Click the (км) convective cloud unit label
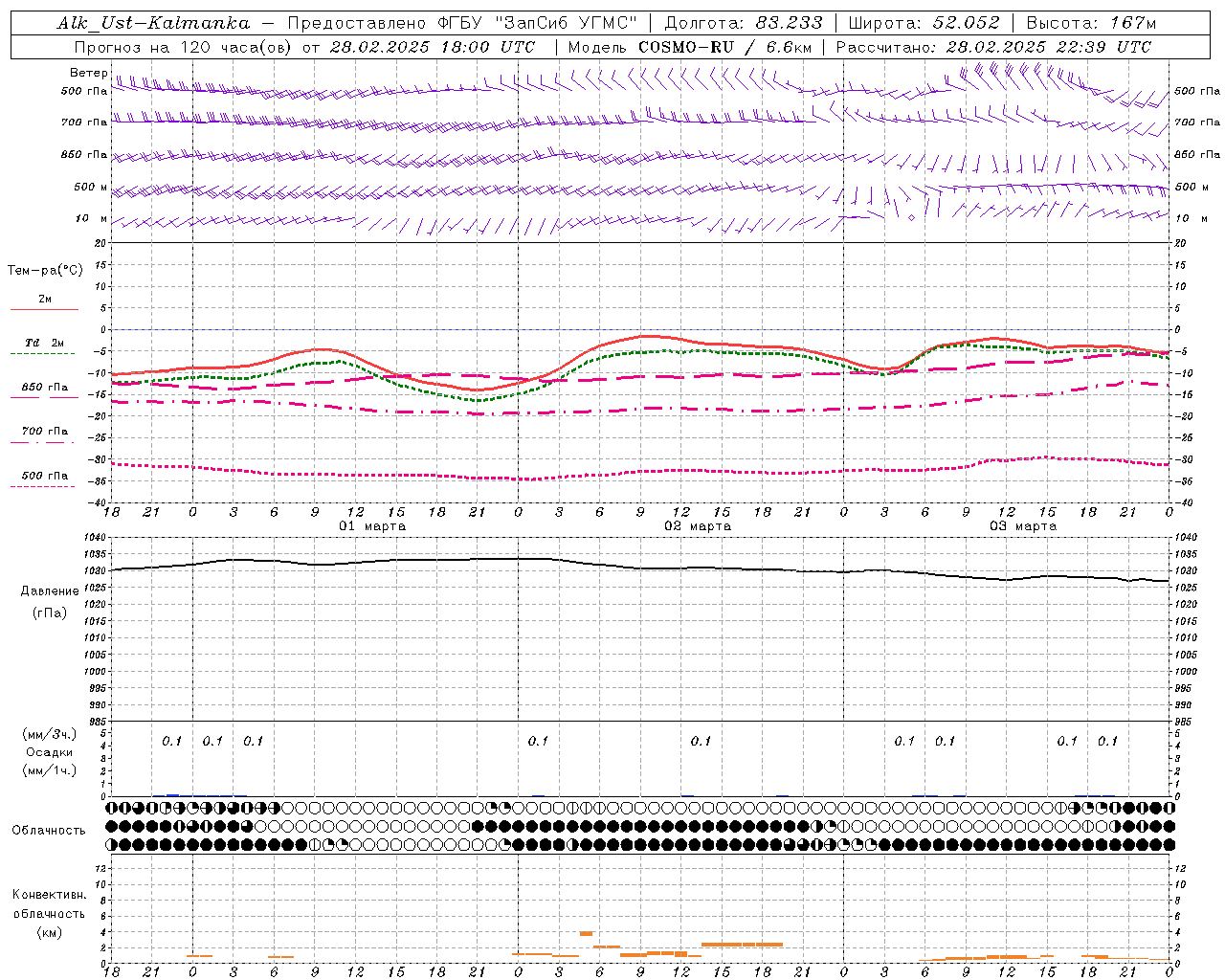Viewport: 1225px width, 980px height. pyautogui.click(x=50, y=932)
